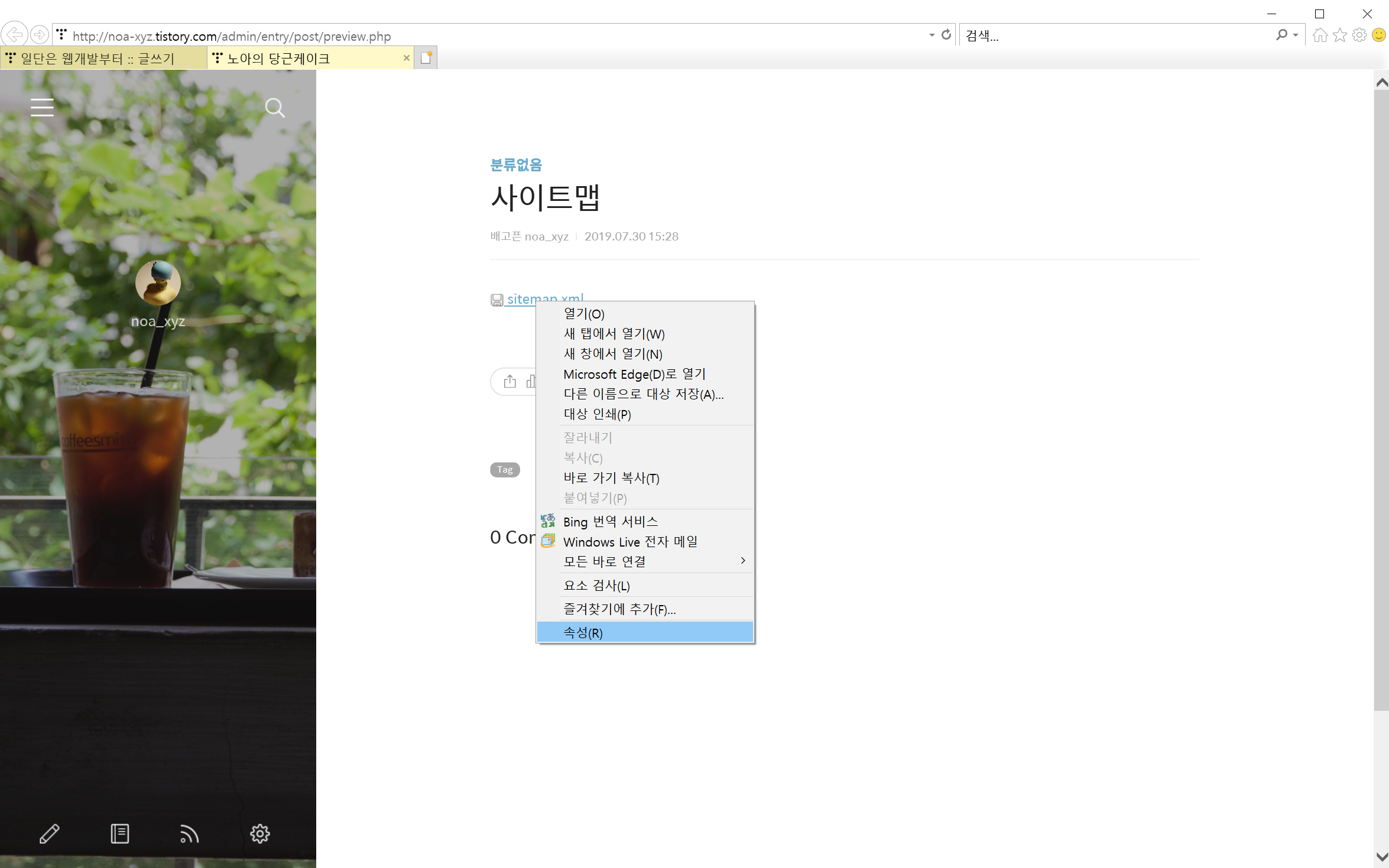This screenshot has height=868, width=1389.
Task: Open the guestbook notebook icon
Action: (120, 834)
